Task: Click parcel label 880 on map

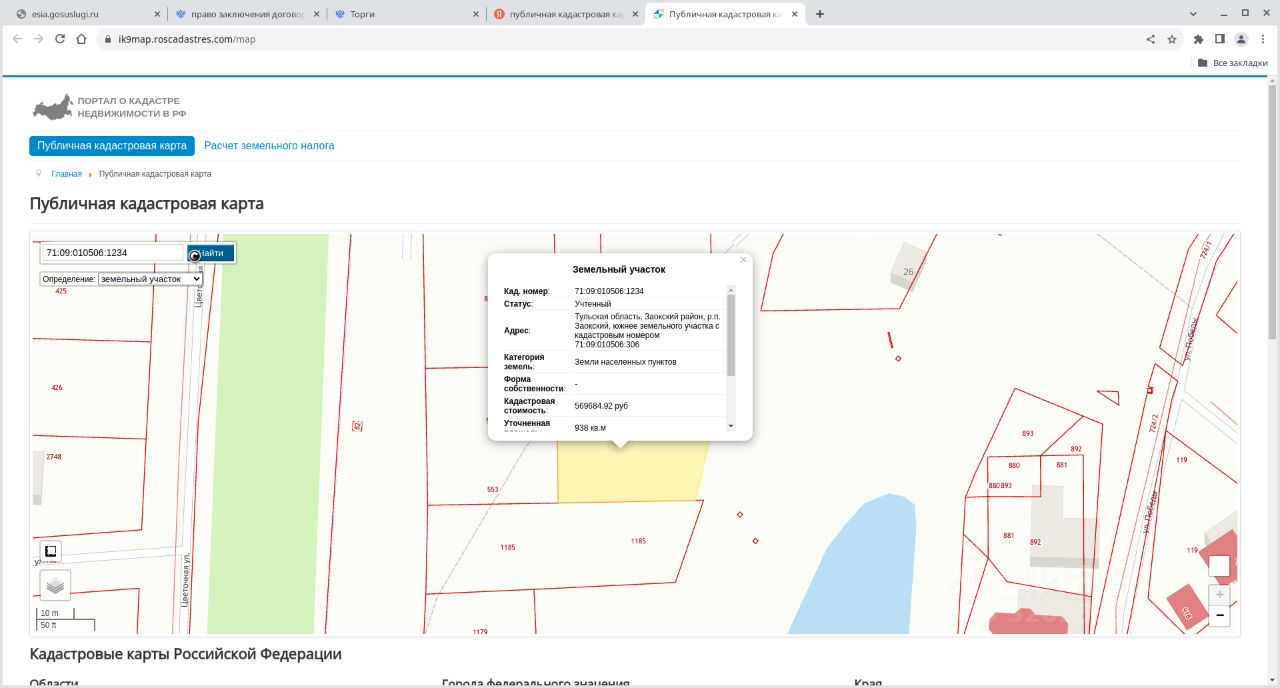Action: coord(1014,466)
